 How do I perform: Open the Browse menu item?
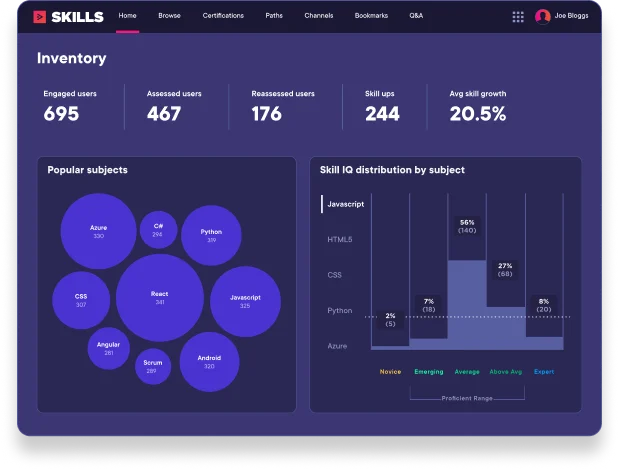[x=169, y=17]
